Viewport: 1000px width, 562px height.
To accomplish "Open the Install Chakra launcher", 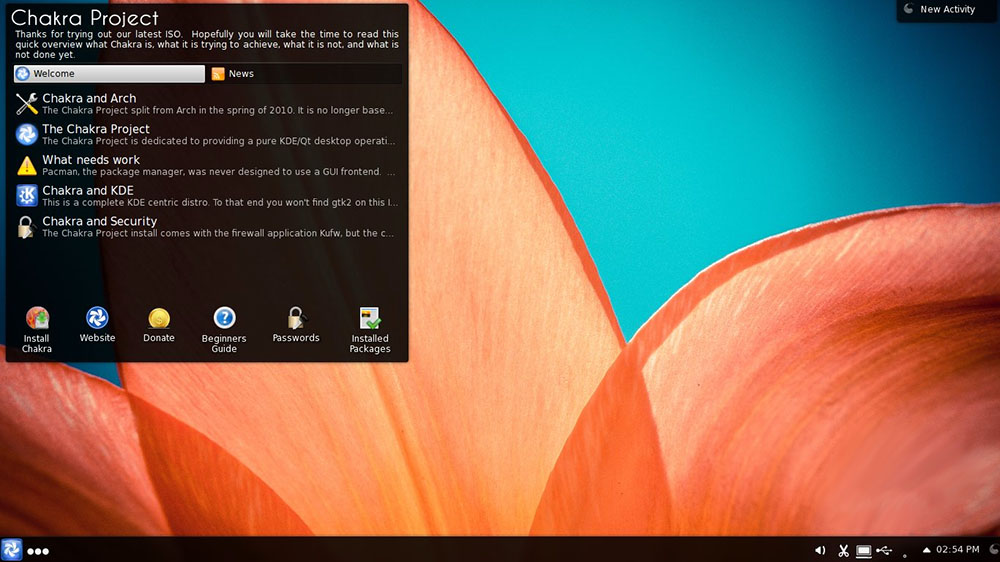I will 37,330.
